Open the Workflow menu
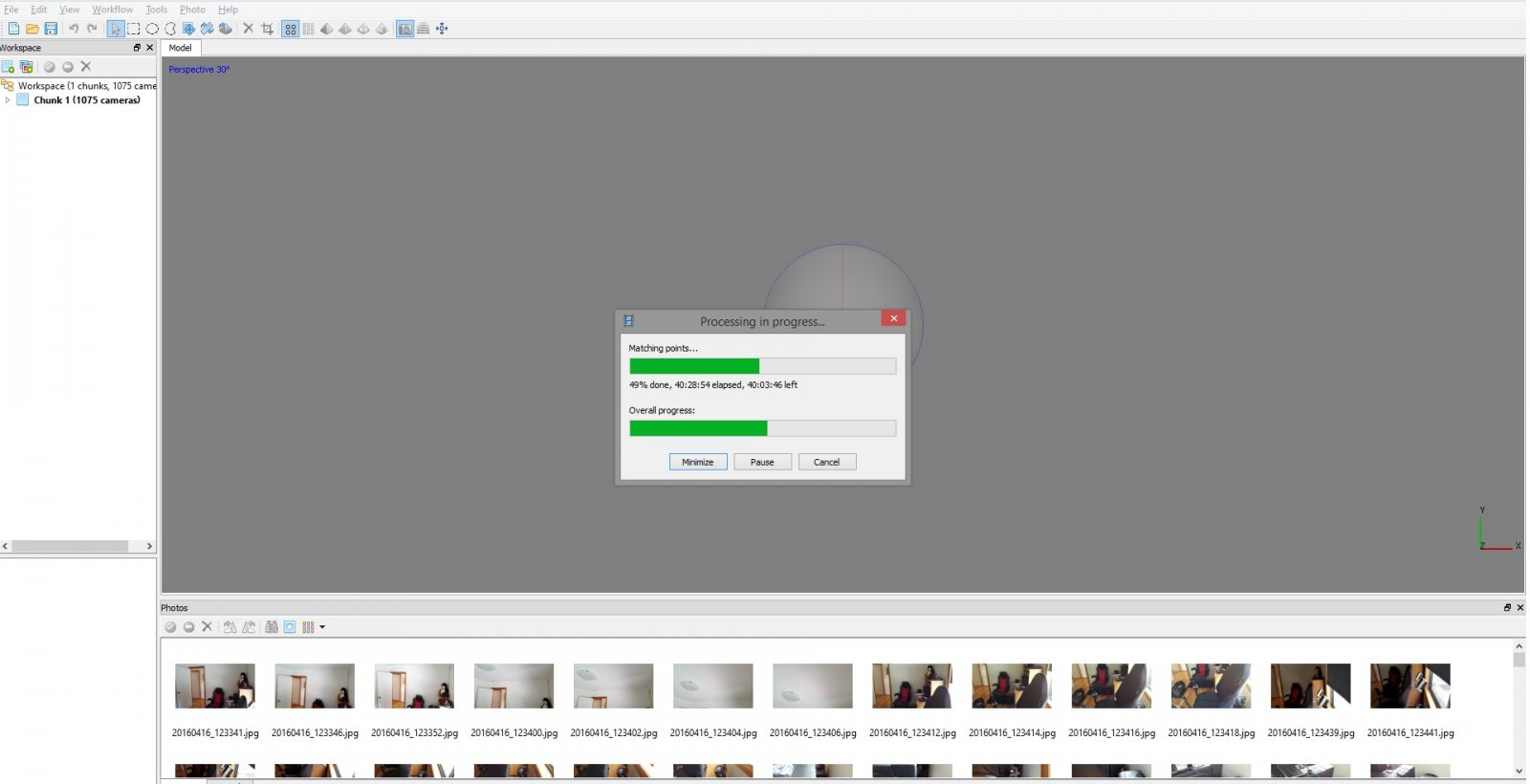Image resolution: width=1530 pixels, height=784 pixels. pos(113,10)
